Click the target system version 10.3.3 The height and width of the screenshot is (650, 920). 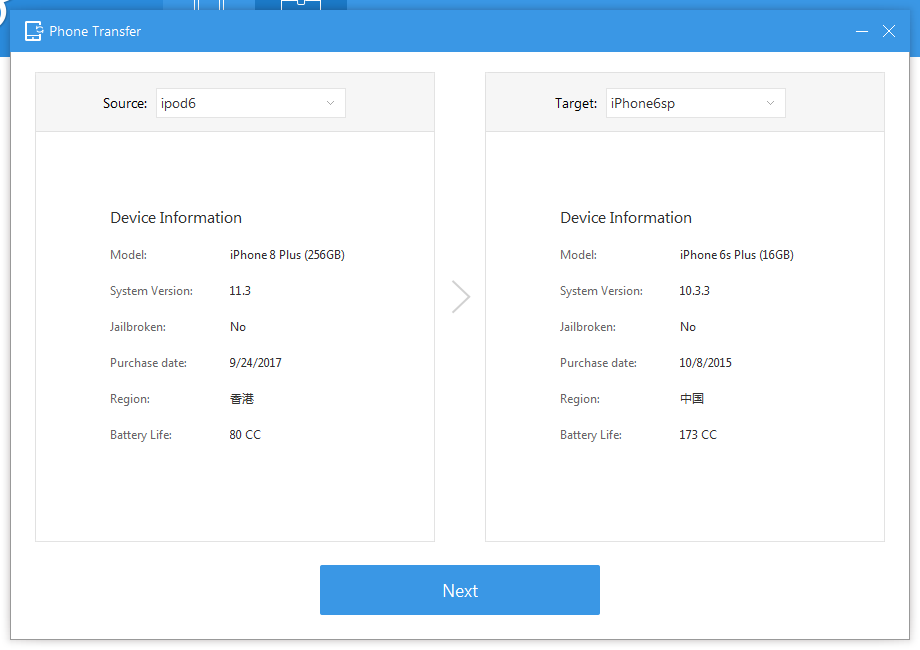695,291
